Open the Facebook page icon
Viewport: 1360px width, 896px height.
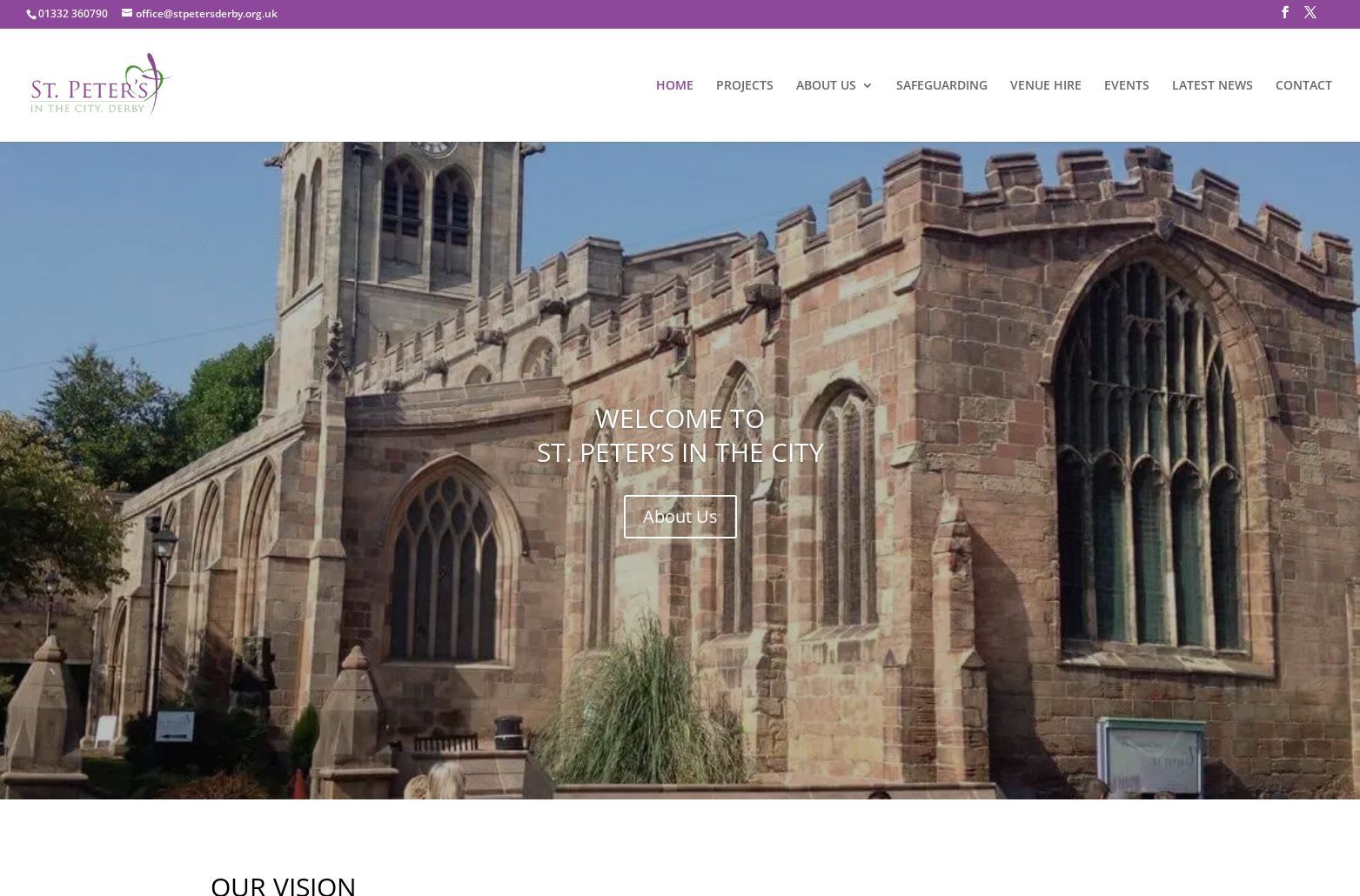pos(1284,12)
